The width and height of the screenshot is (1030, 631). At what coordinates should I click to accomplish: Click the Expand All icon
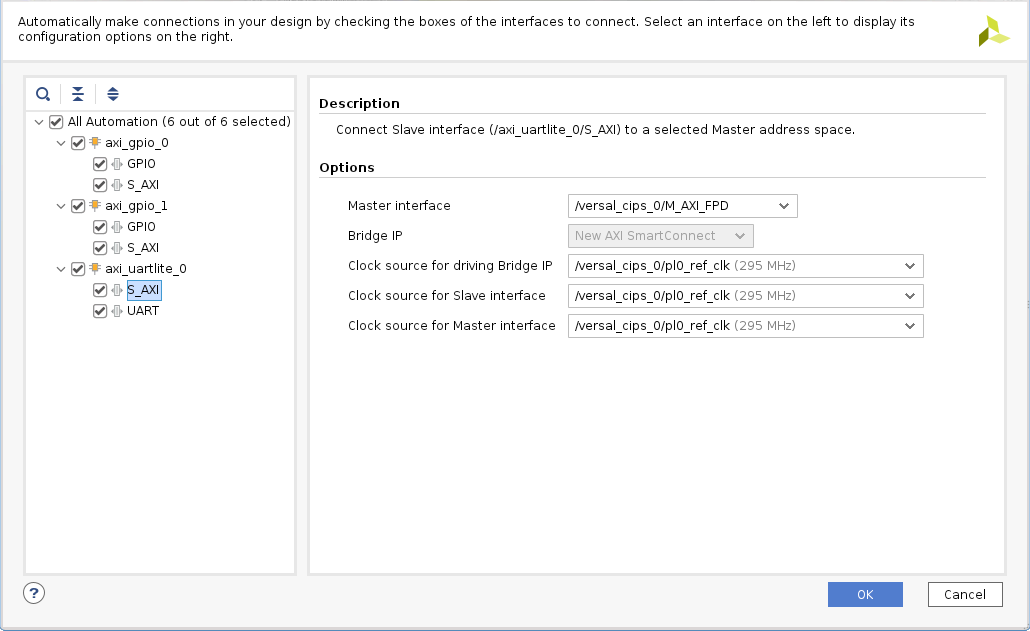pos(113,94)
